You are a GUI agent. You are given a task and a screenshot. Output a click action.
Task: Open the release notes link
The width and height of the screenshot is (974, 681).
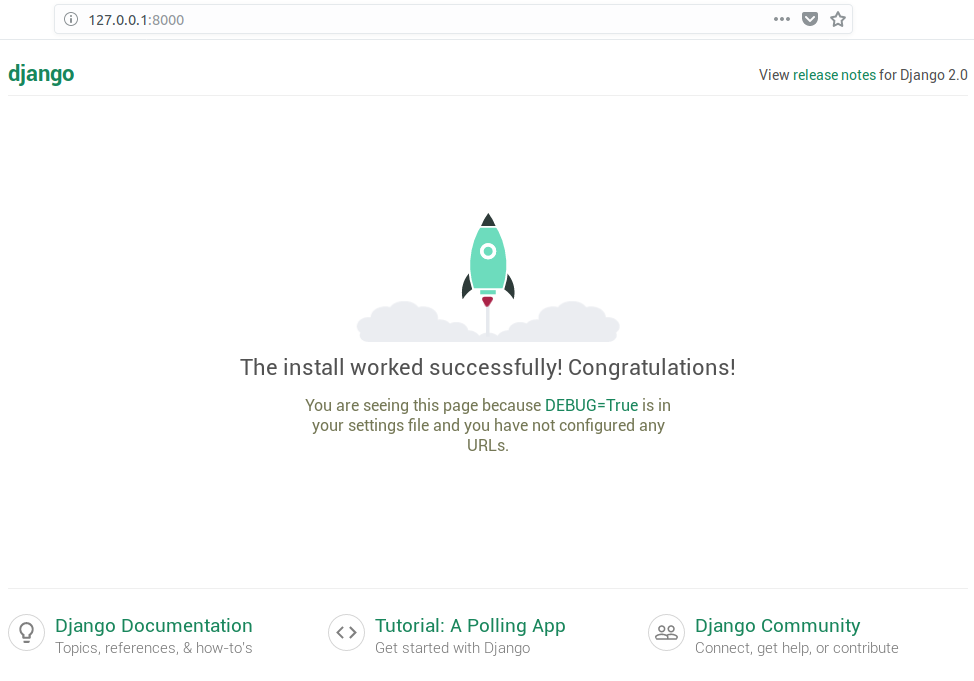[x=834, y=75]
